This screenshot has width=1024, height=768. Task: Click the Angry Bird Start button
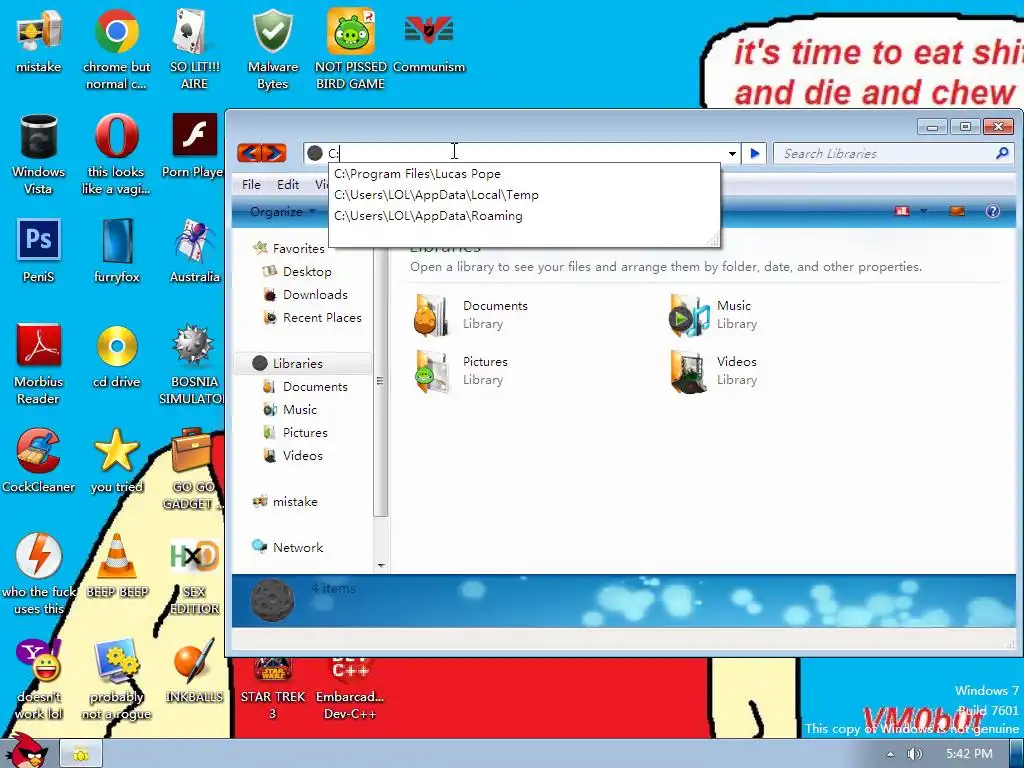pos(26,751)
